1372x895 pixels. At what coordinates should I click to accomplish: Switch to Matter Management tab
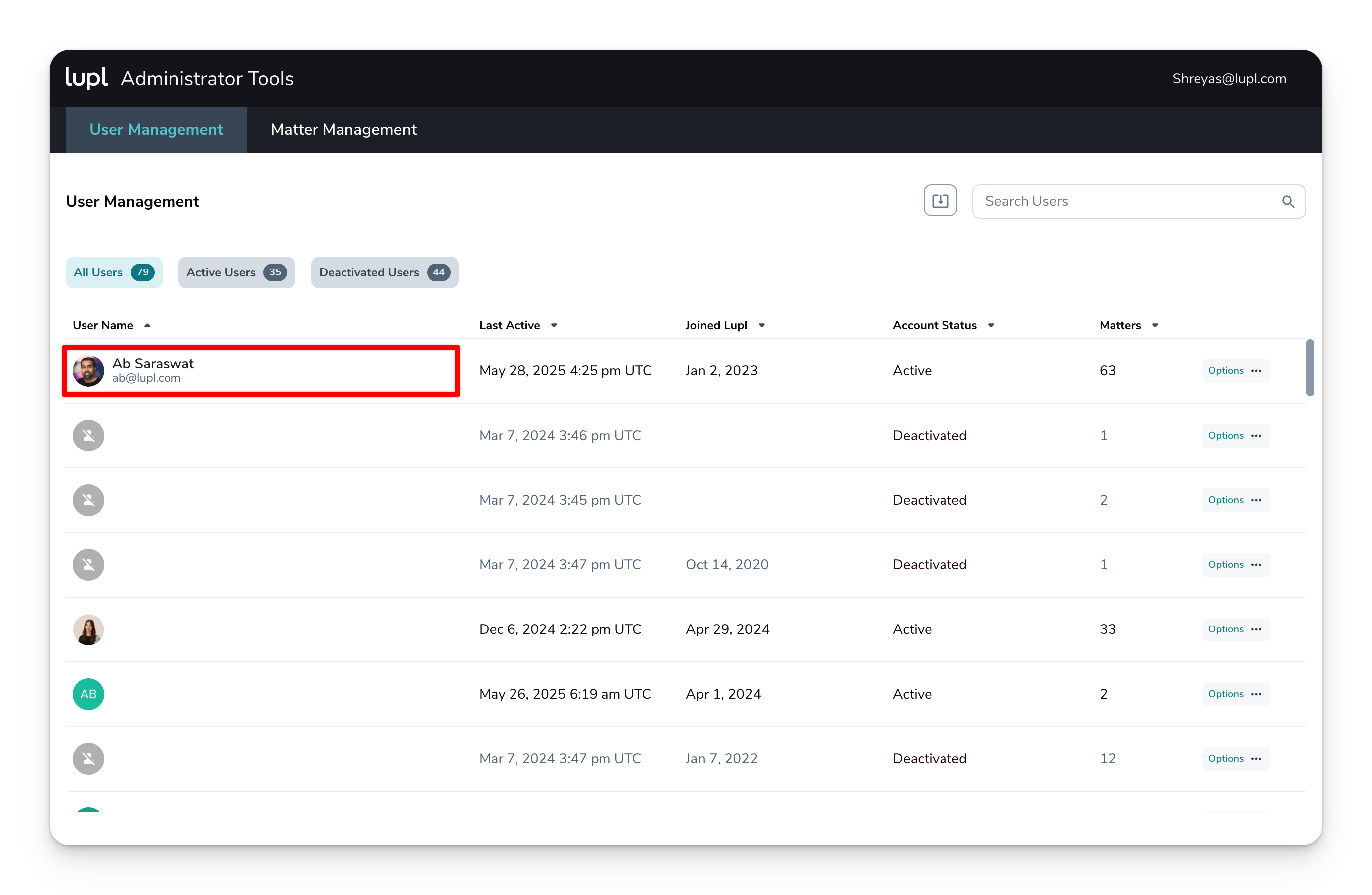pos(343,130)
